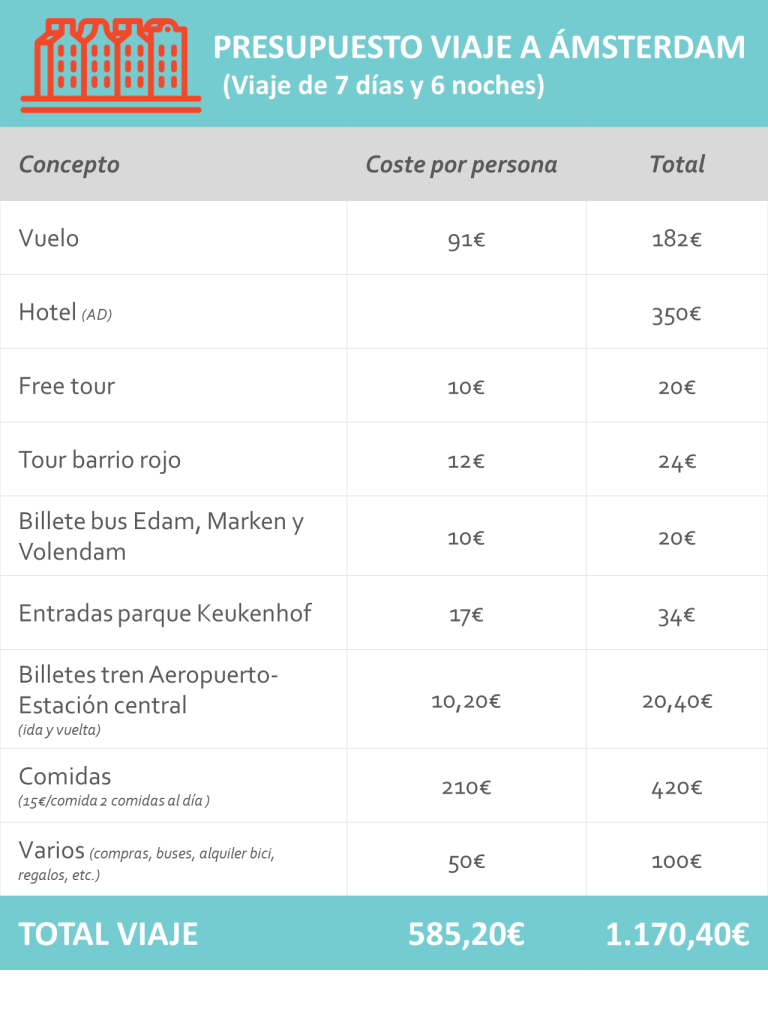Click the 91€ flight cost cell

pyautogui.click(x=466, y=240)
